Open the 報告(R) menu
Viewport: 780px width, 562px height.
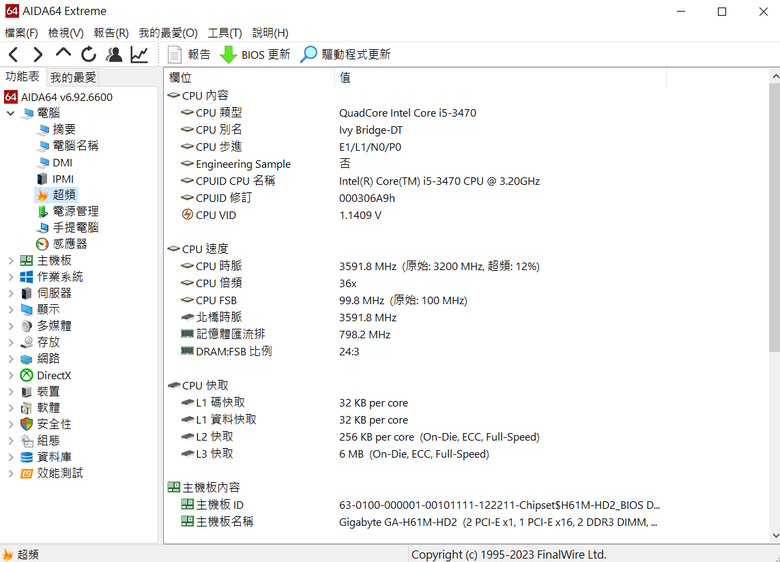click(x=111, y=33)
